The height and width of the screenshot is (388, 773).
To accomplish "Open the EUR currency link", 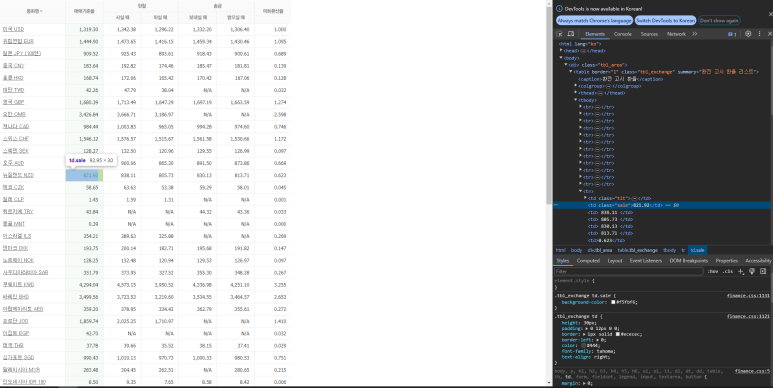I will coord(18,41).
